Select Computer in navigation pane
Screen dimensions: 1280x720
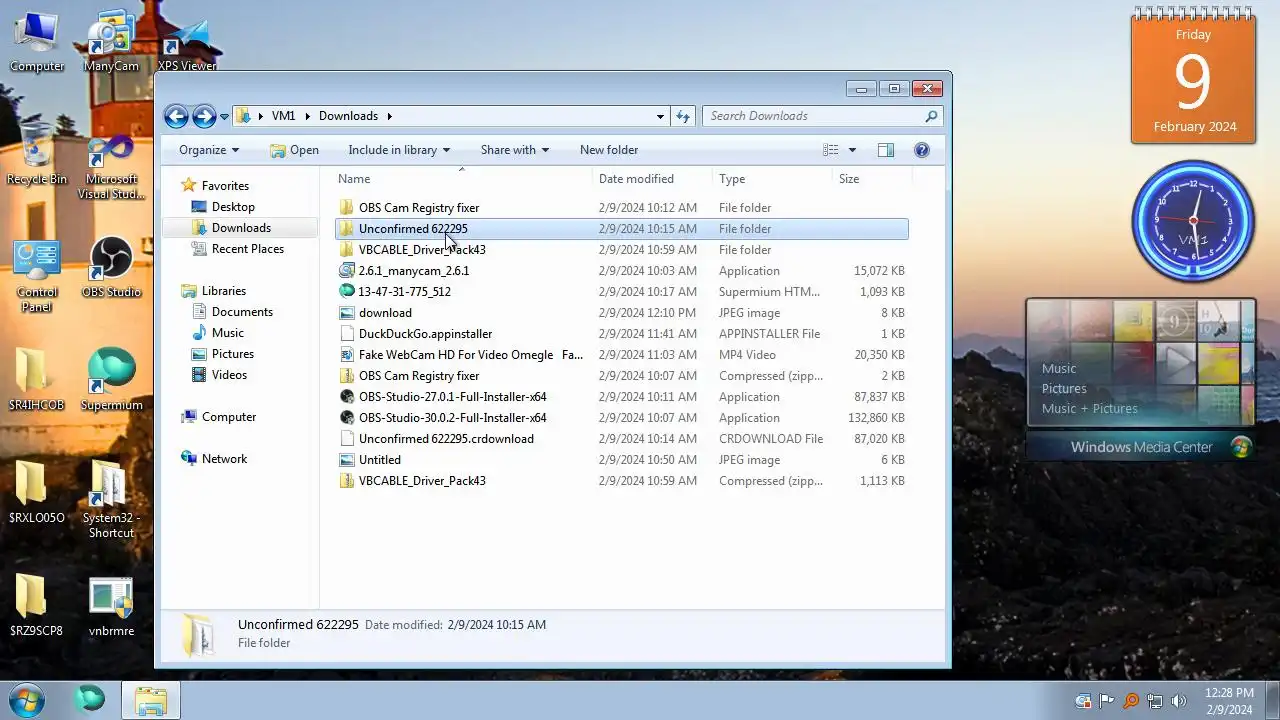[229, 417]
